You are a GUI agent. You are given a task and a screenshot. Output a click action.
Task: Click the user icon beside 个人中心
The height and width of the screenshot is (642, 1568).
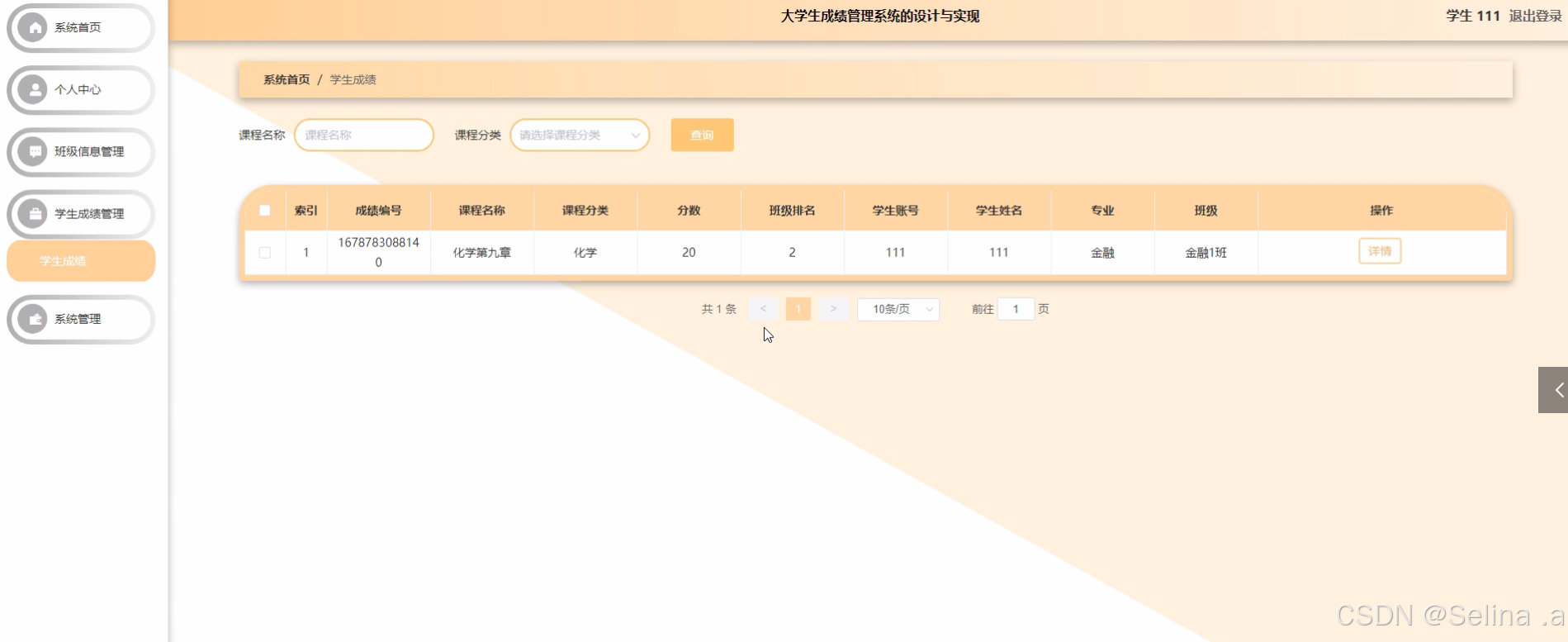click(34, 89)
